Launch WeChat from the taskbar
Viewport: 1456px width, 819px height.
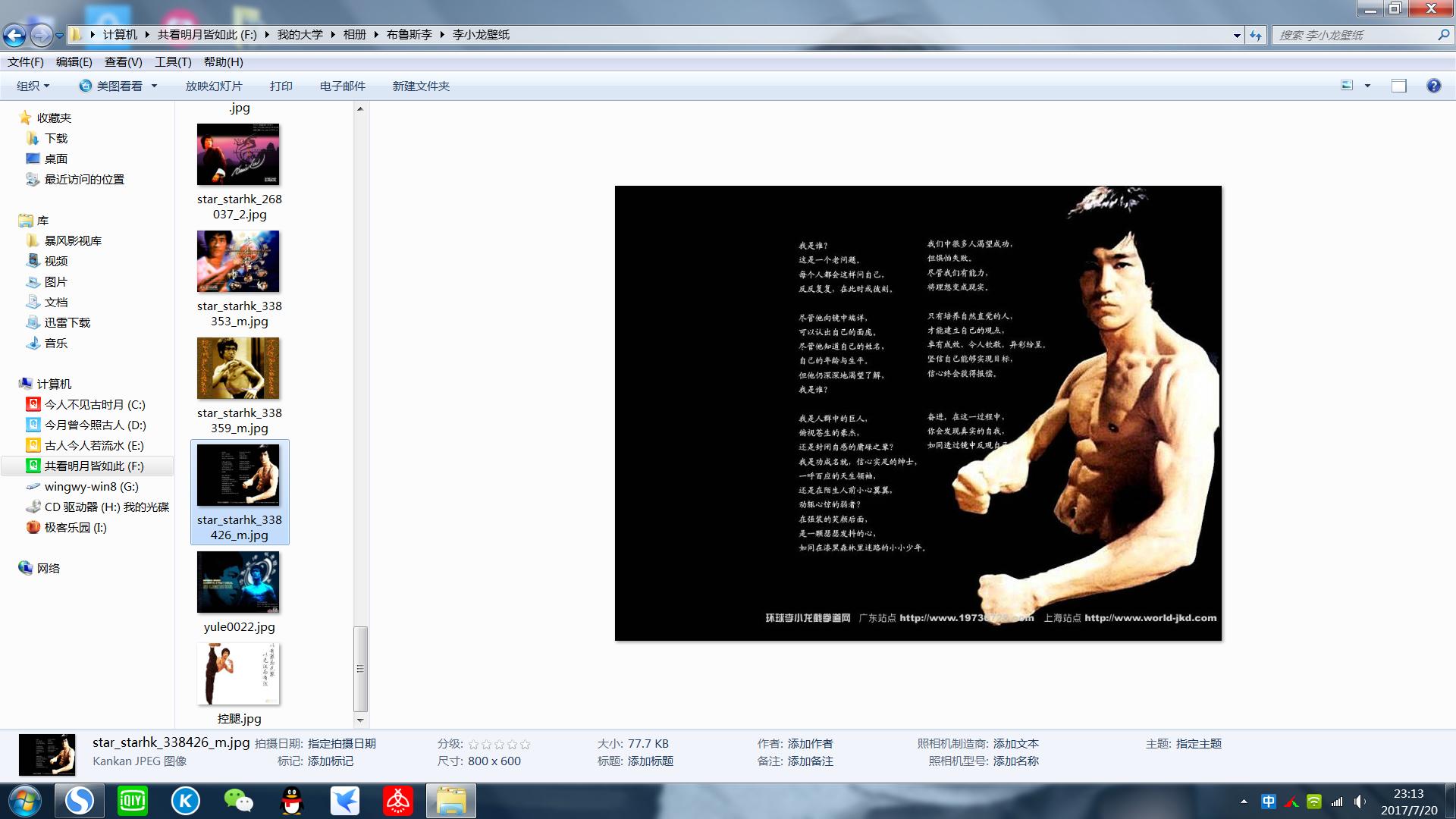(x=238, y=801)
